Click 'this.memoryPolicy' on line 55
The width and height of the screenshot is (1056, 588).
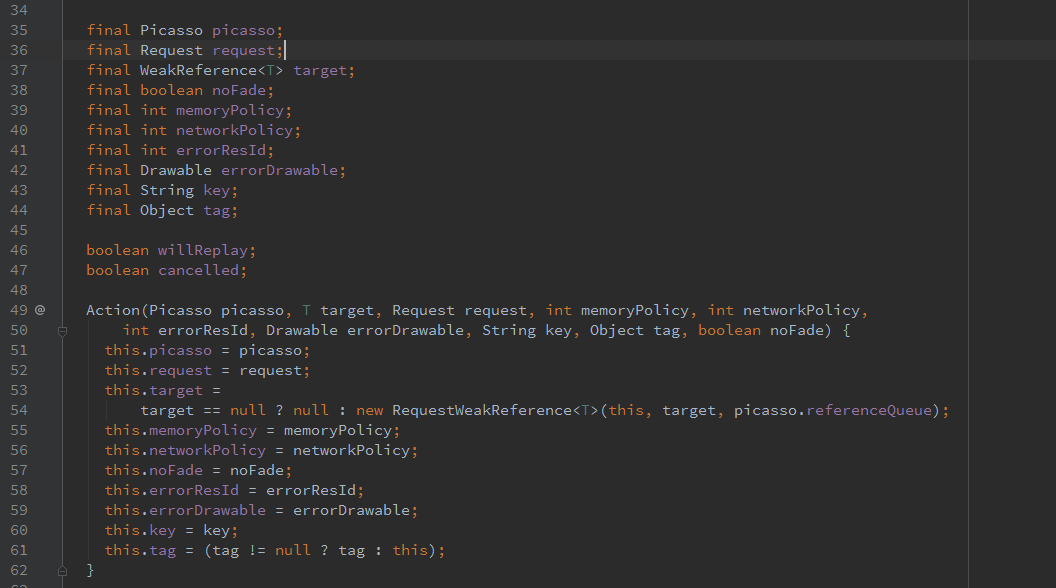(180, 430)
